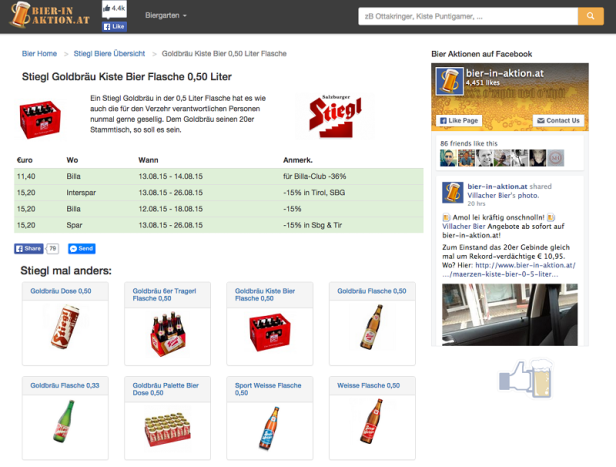Open Villacher Bier's photo link
The width and height of the screenshot is (616, 467).
503,195
